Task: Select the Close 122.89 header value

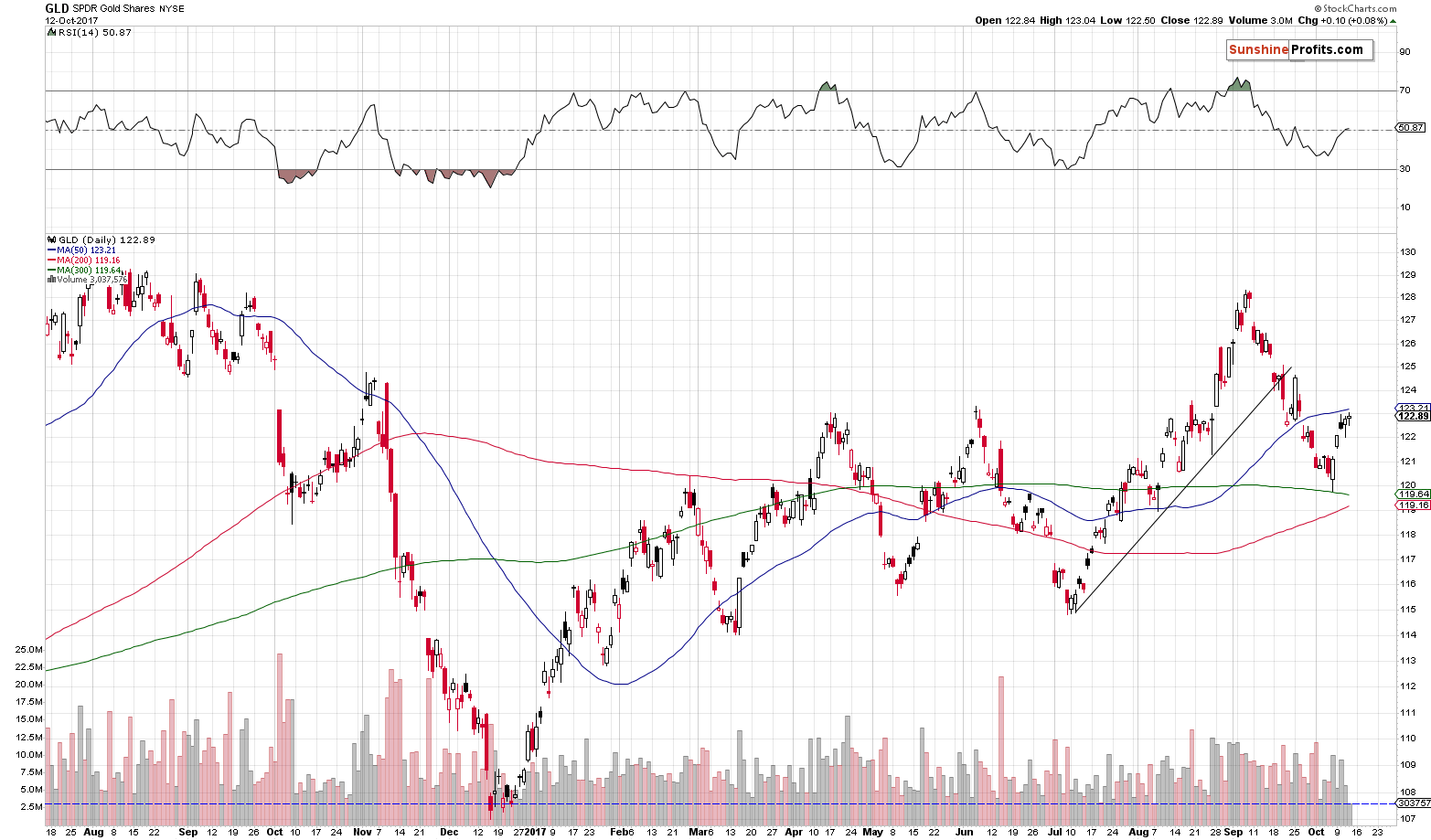Action: (1192, 20)
